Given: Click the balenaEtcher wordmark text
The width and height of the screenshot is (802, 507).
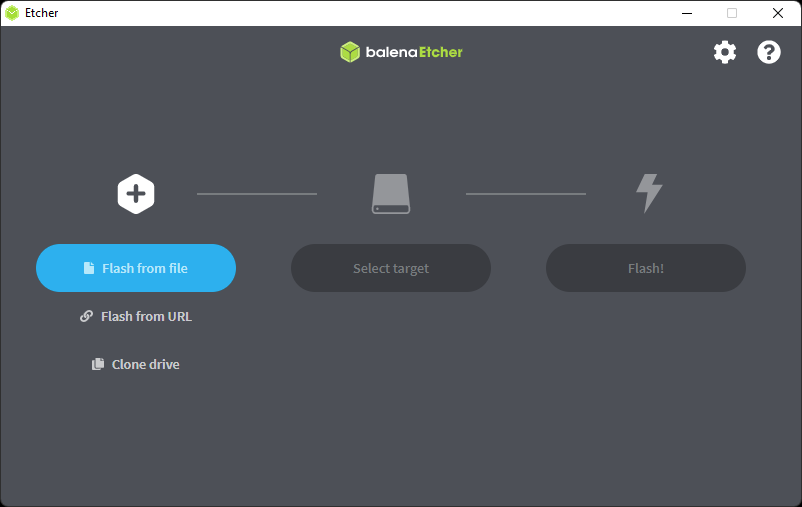Looking at the screenshot, I should point(414,52).
